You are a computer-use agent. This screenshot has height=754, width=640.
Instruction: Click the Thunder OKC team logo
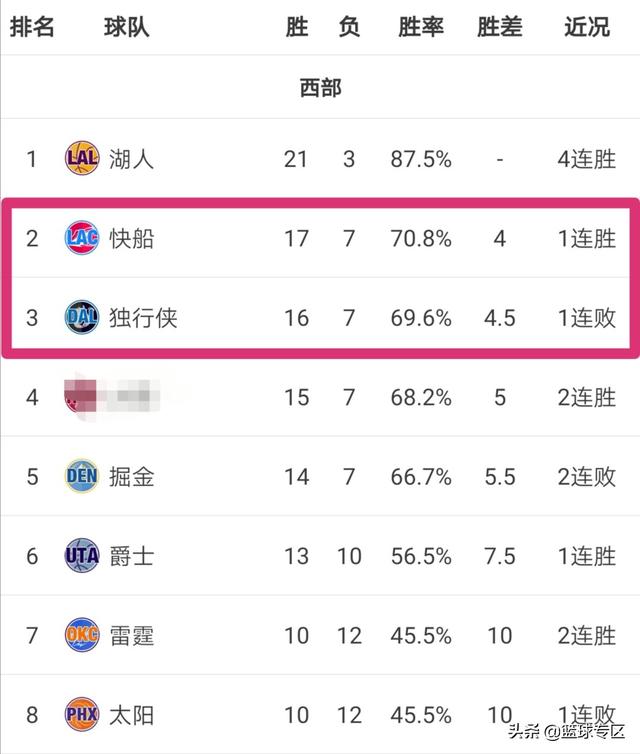(x=82, y=635)
